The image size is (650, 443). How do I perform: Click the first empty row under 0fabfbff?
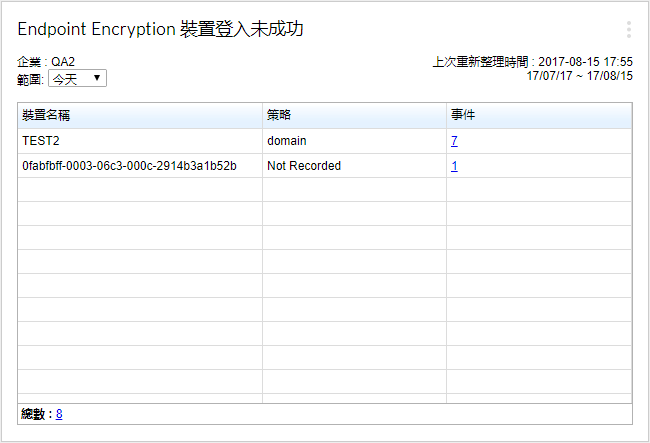tap(140, 190)
